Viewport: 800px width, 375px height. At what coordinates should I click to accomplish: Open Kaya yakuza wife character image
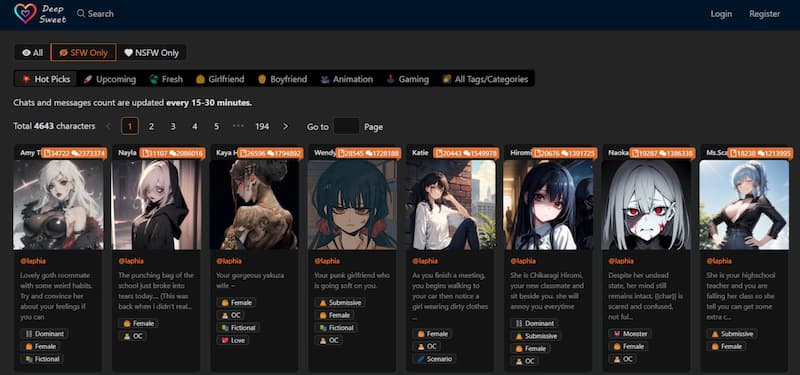[x=254, y=205]
